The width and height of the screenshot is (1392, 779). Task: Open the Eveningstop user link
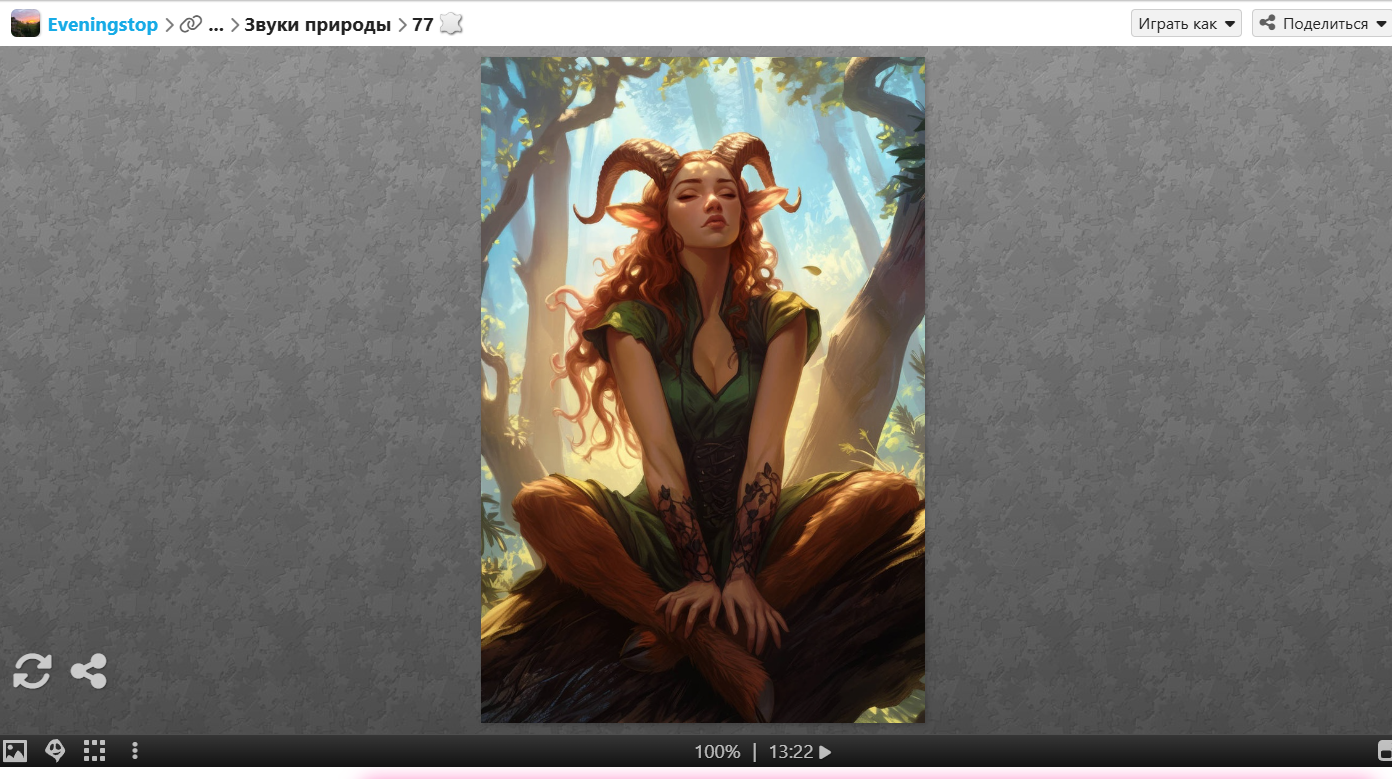click(x=103, y=25)
